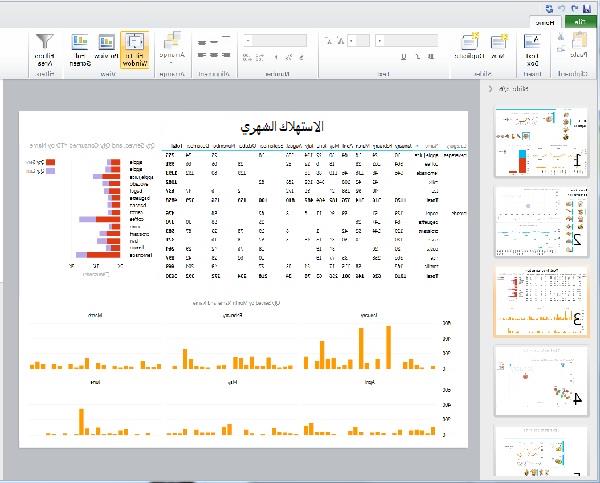Collapse the View Area pane chevron

pos(491,89)
